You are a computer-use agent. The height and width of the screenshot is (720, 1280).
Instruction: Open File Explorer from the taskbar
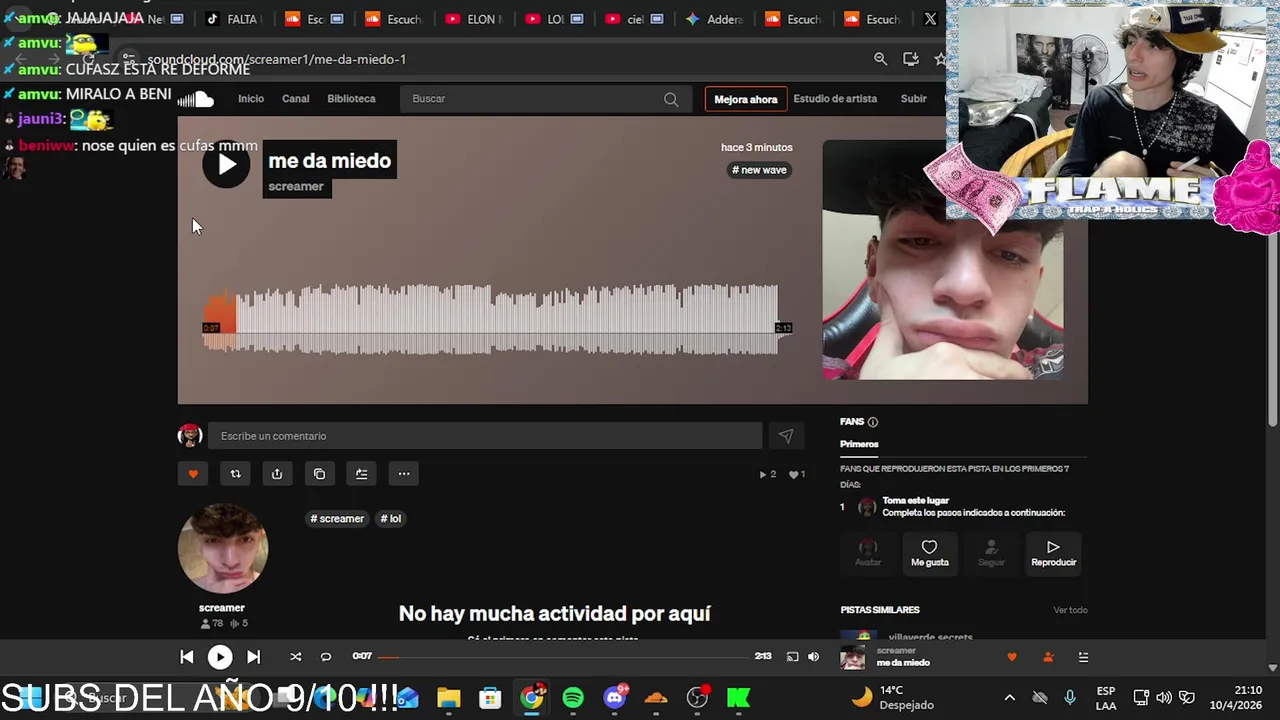point(448,698)
